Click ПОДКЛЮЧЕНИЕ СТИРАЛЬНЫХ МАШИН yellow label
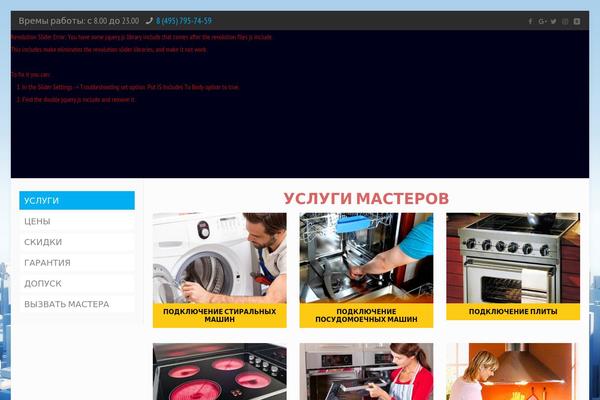The height and width of the screenshot is (400, 600). [220, 315]
